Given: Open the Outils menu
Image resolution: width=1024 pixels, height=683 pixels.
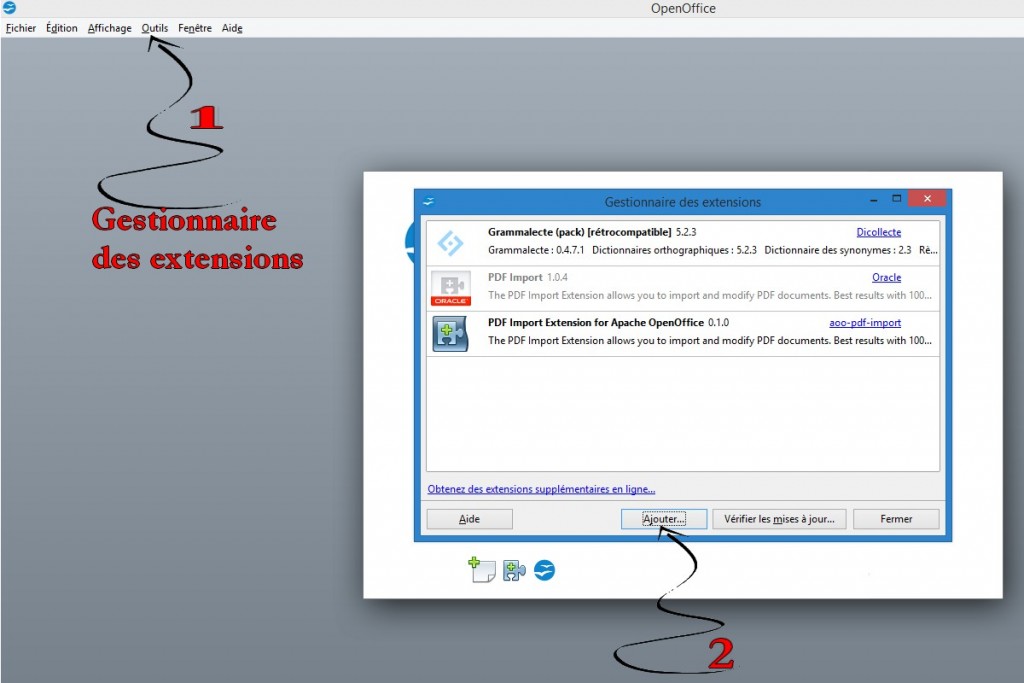Looking at the screenshot, I should click(155, 28).
